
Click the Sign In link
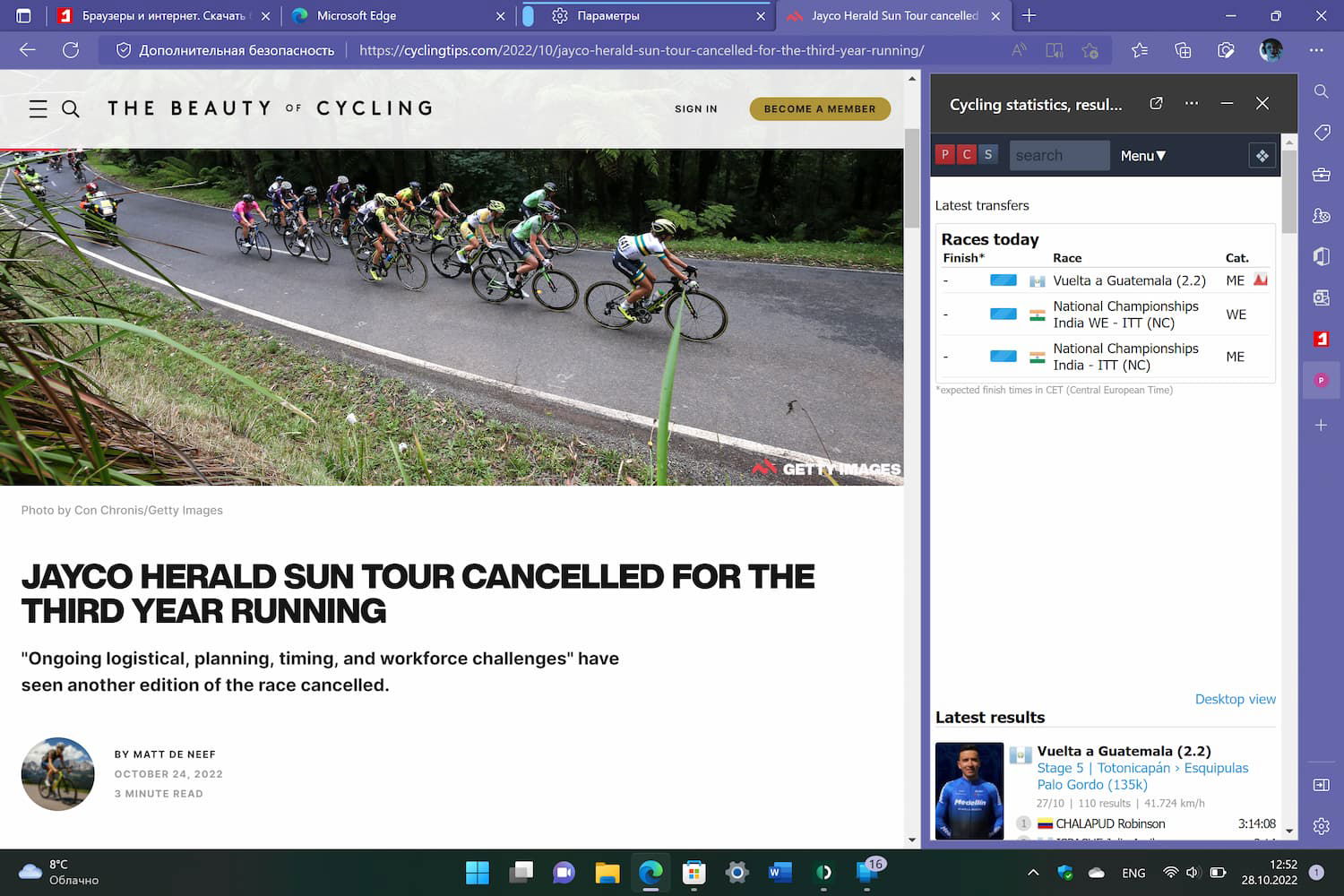pos(696,109)
